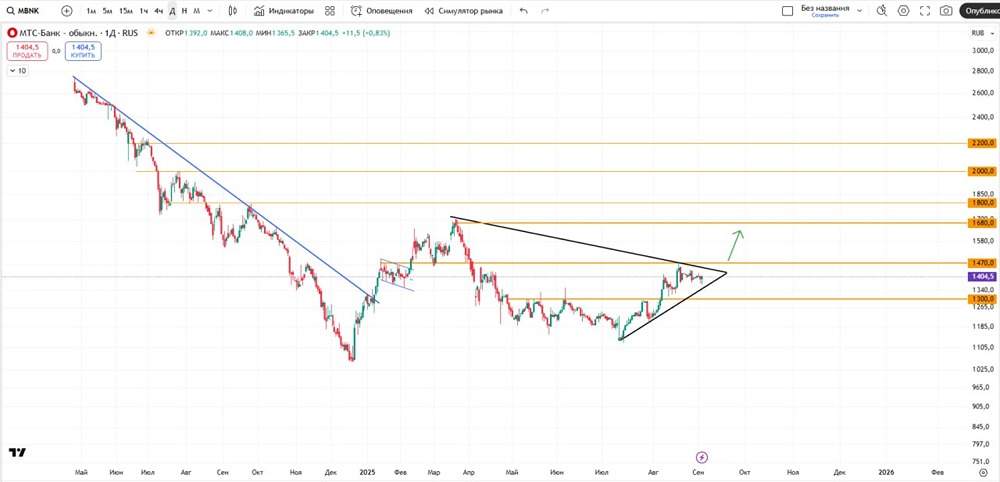The height and width of the screenshot is (482, 1000).
Task: Select the 4ч timeframe
Action: tap(159, 11)
